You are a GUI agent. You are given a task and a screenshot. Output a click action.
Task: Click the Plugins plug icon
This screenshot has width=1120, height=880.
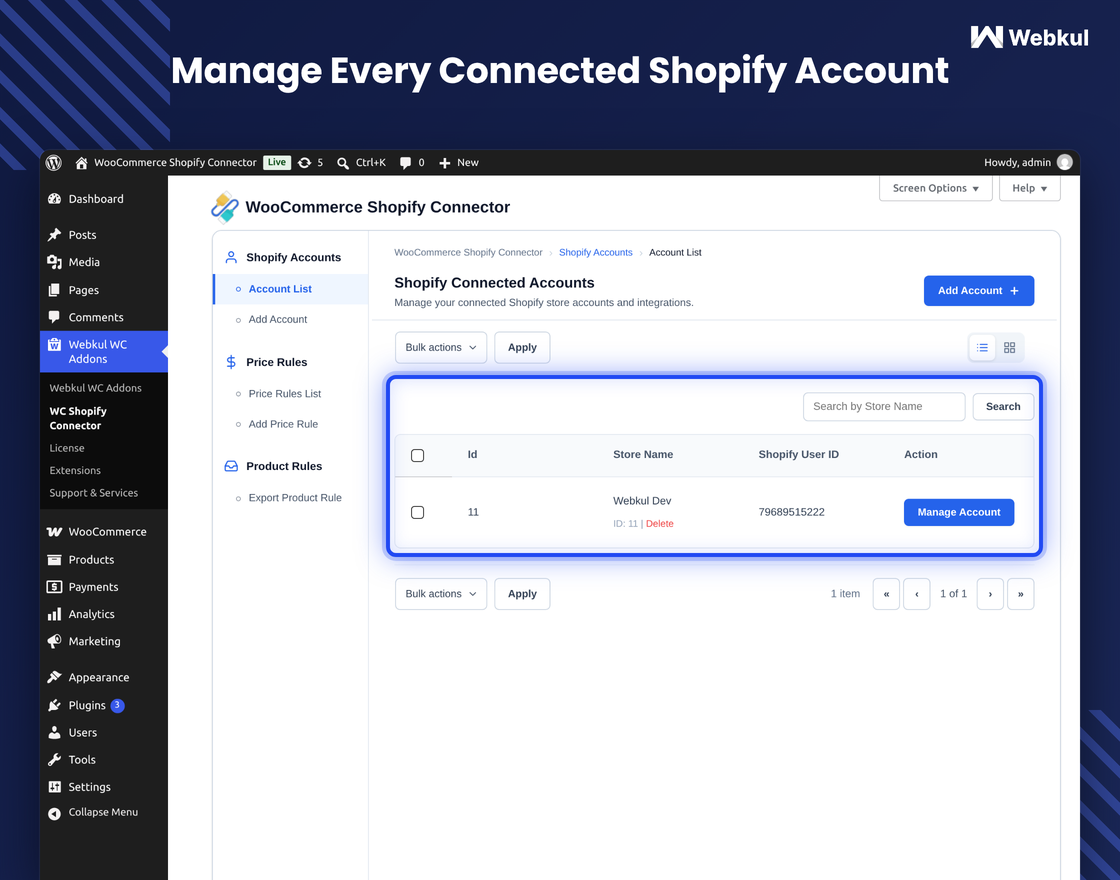[x=54, y=705]
